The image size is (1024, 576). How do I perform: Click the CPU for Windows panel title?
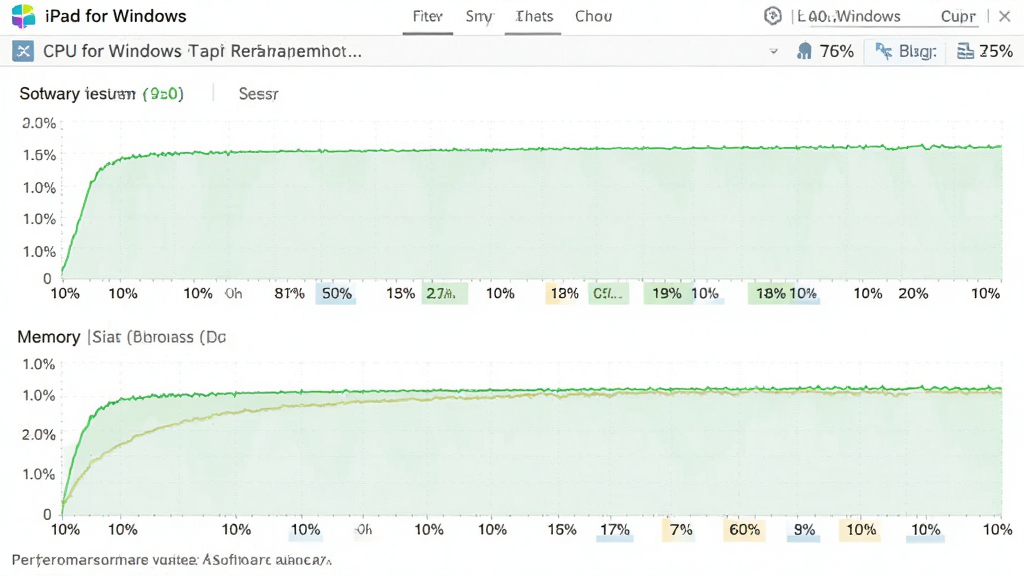pos(202,51)
